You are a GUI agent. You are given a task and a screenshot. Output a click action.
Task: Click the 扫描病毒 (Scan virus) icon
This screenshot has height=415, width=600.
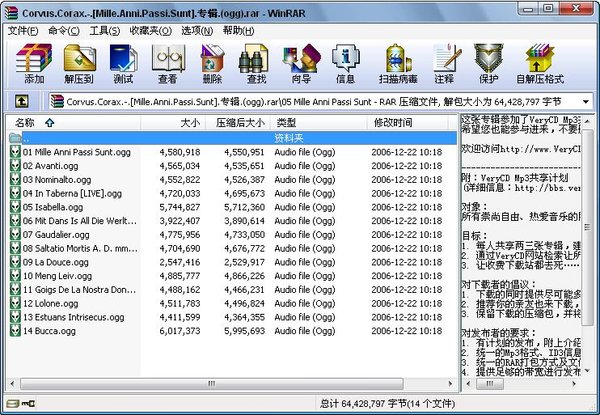point(398,58)
